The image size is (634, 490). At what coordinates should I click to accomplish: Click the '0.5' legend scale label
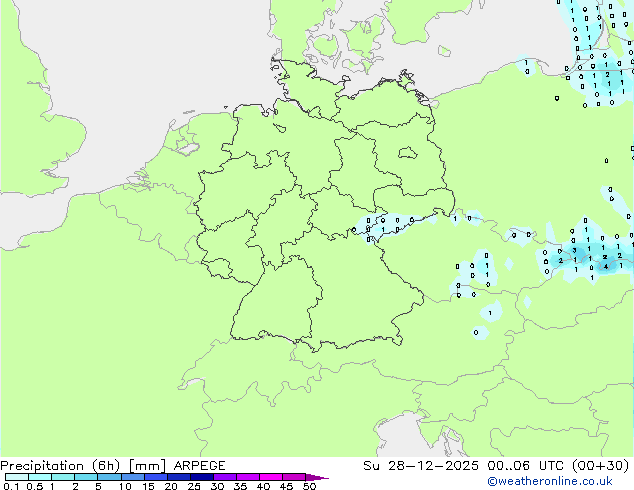tap(35, 486)
